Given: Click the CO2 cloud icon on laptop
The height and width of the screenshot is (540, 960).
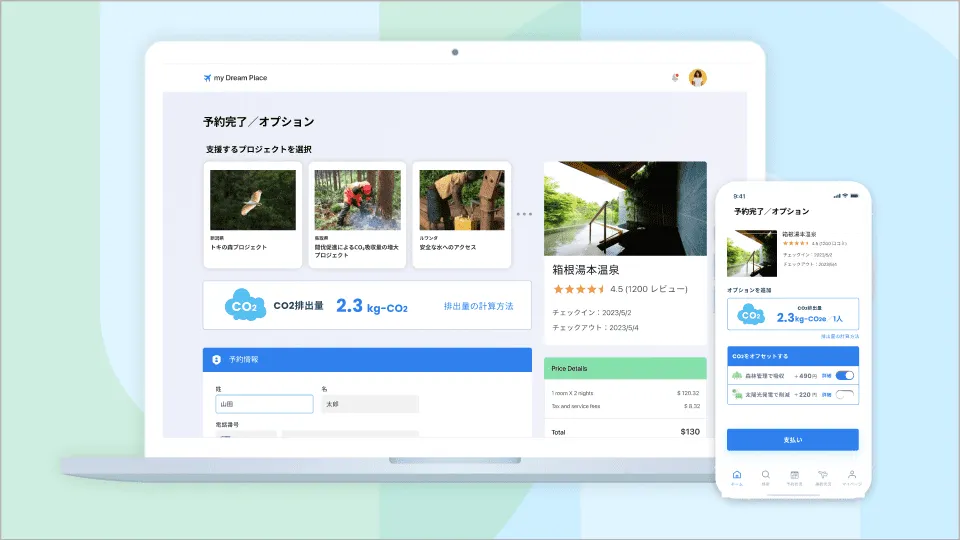Looking at the screenshot, I should click(244, 306).
